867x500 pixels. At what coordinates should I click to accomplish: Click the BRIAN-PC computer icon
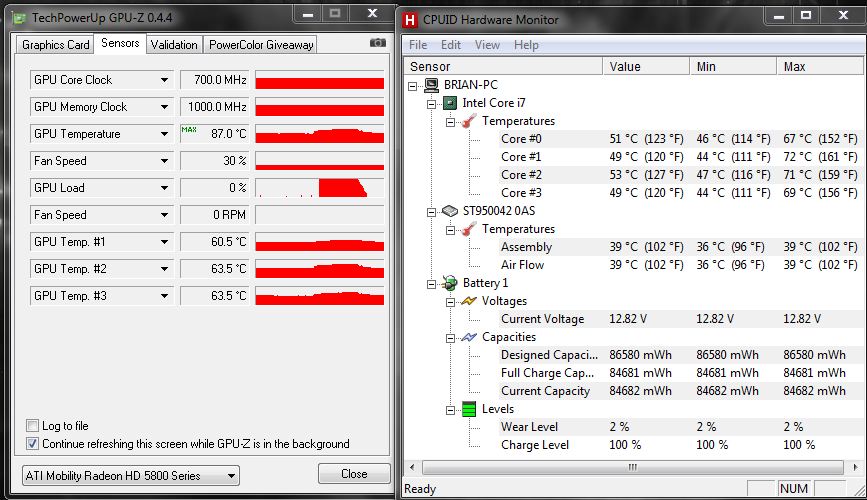point(431,85)
